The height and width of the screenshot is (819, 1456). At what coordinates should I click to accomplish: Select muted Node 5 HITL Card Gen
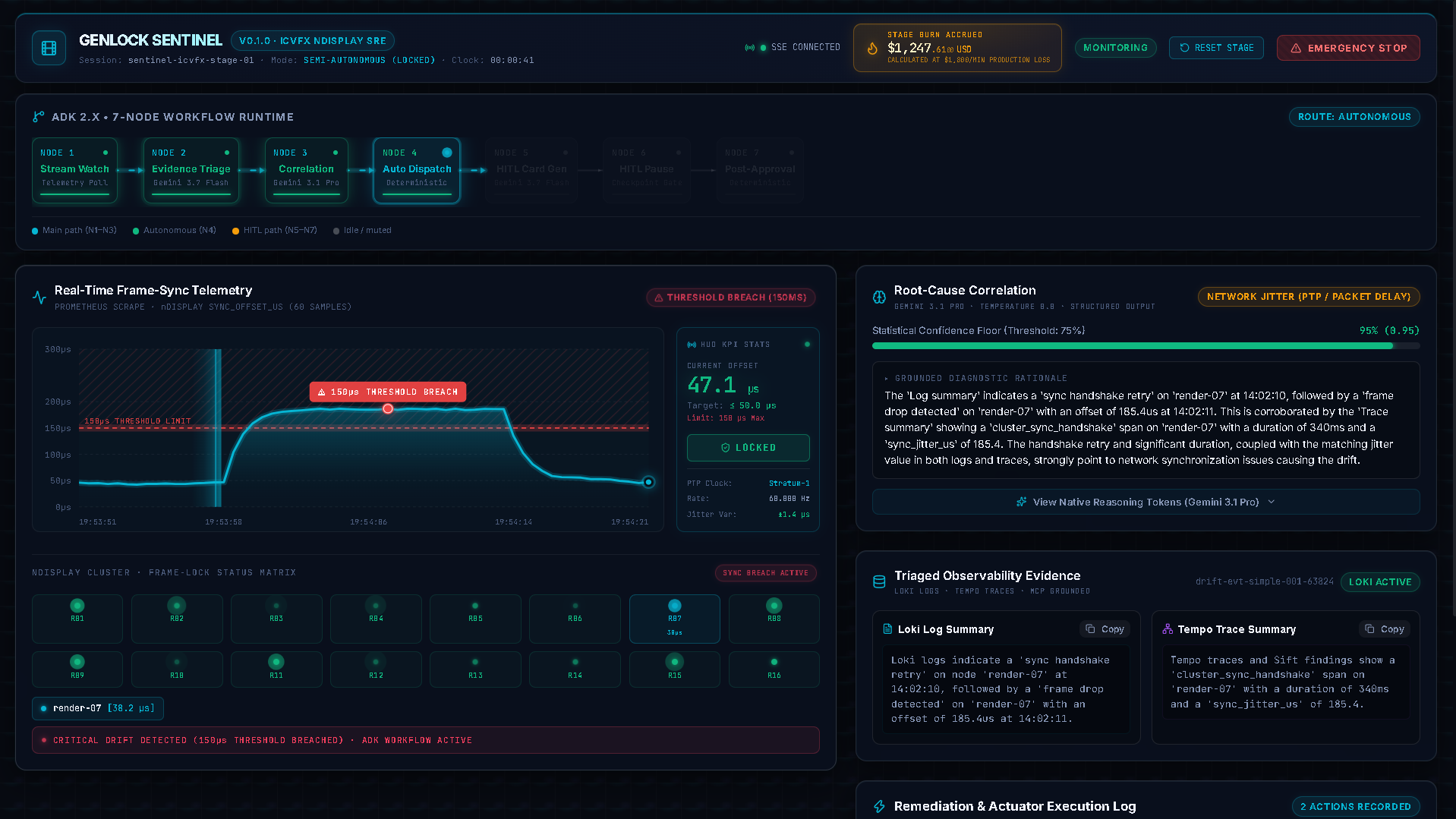coord(531,170)
